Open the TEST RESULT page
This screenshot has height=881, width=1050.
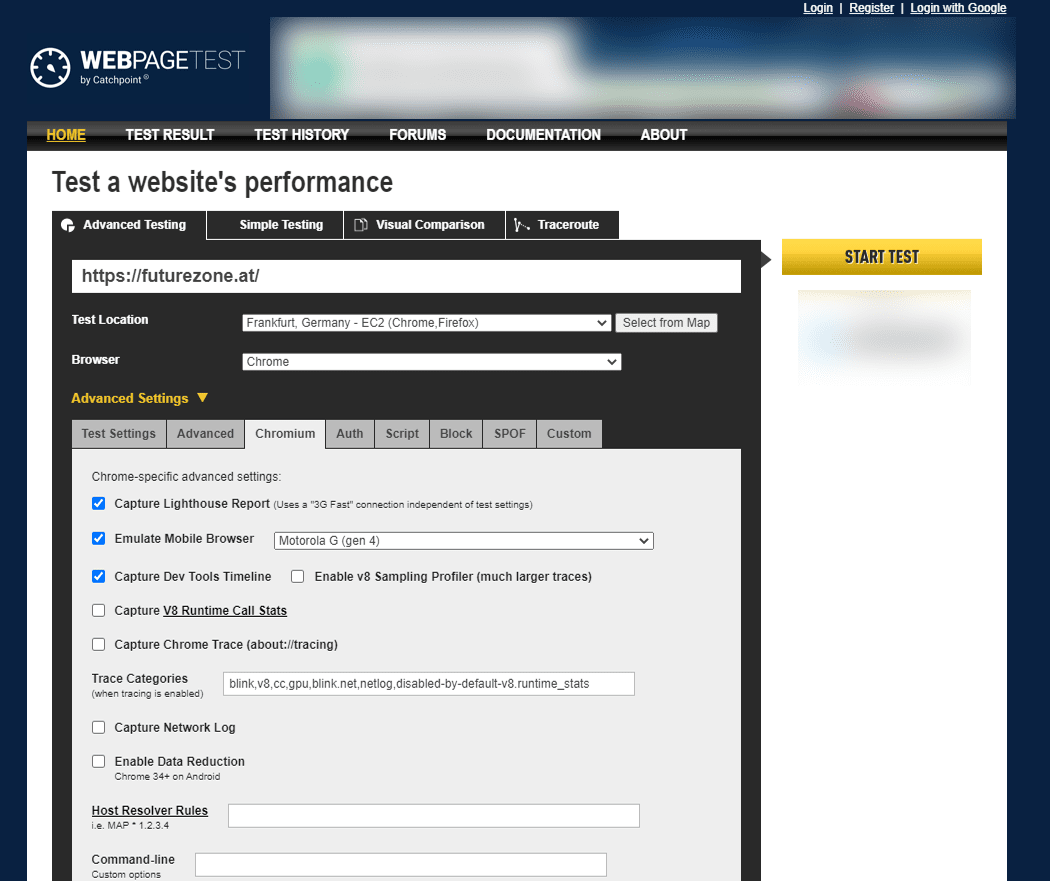[x=170, y=135]
